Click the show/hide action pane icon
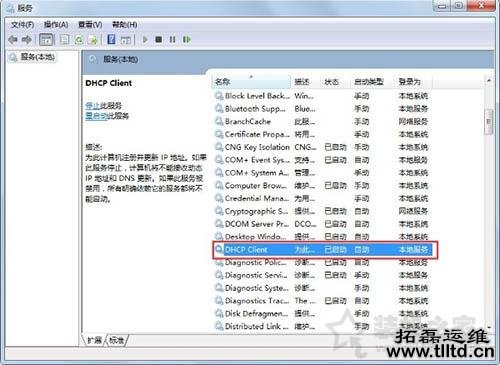This screenshot has height=365, width=500. 125,40
